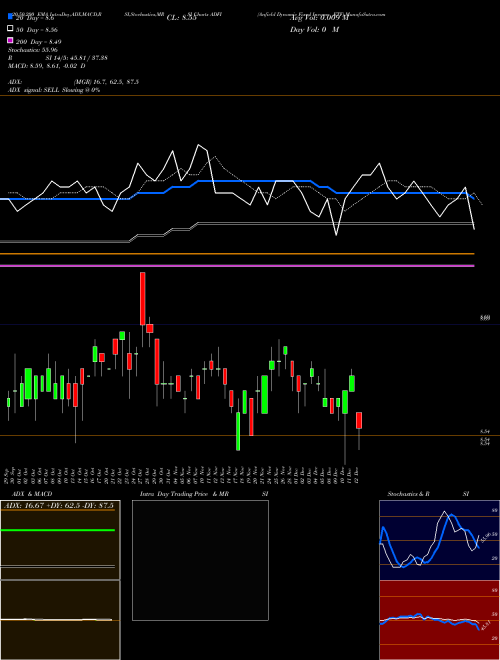The width and height of the screenshot is (500, 660).
Task: Click the '(MGR) 16.7, 62.5, 87.5' ADX values
Action: (106, 82)
